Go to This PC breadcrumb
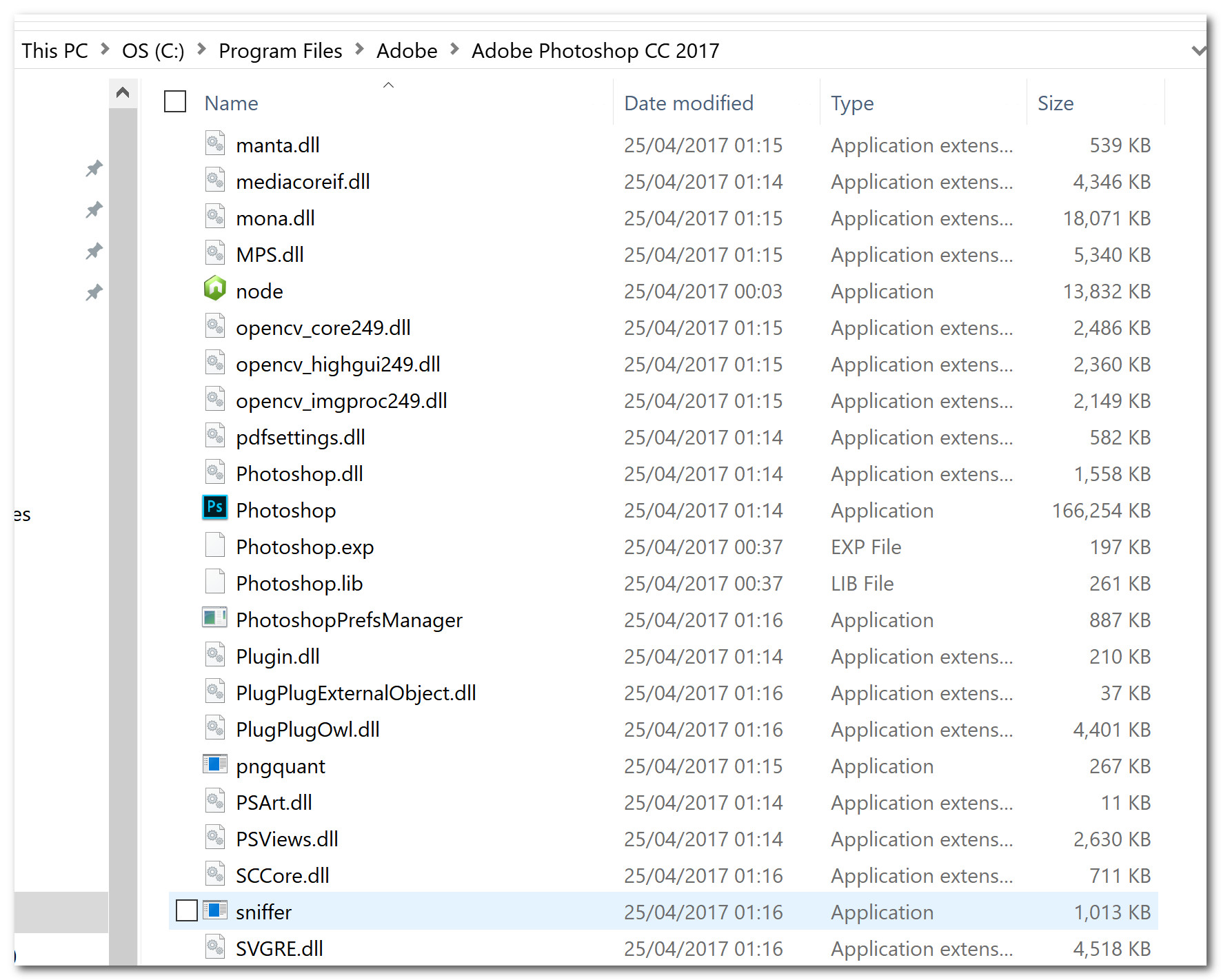This screenshot has width=1221, height=980. [55, 50]
